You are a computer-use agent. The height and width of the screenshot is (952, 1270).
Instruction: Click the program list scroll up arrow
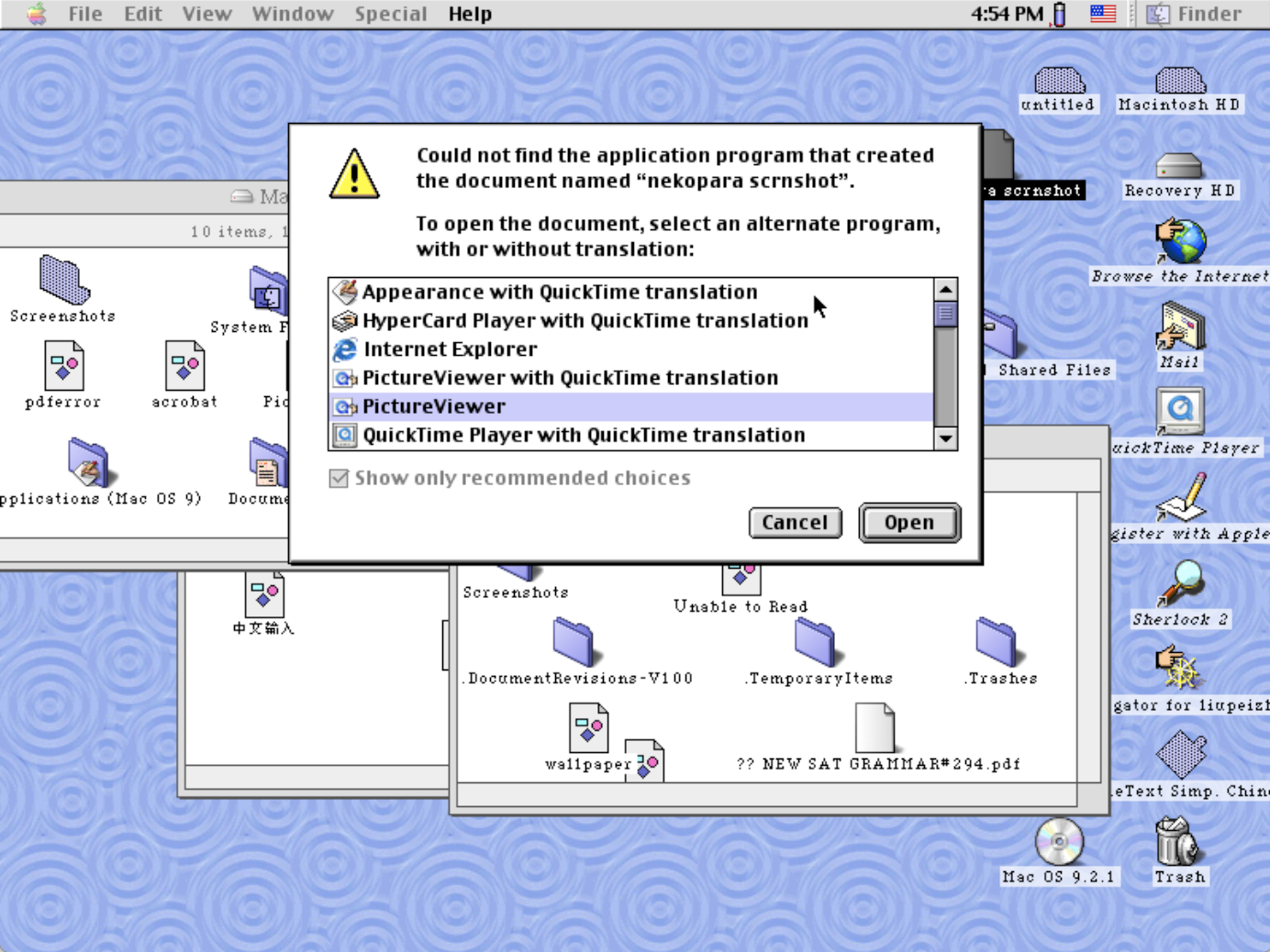(946, 290)
